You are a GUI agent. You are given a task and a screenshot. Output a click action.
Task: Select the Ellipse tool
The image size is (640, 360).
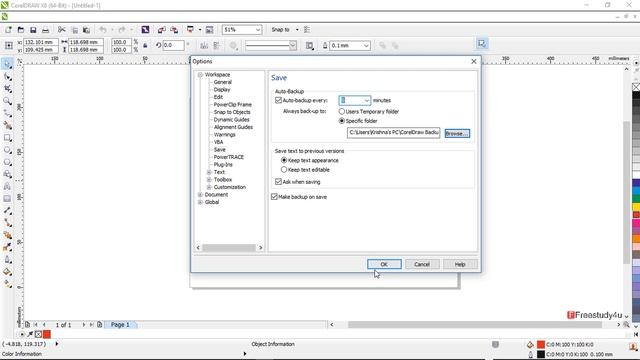(7, 150)
